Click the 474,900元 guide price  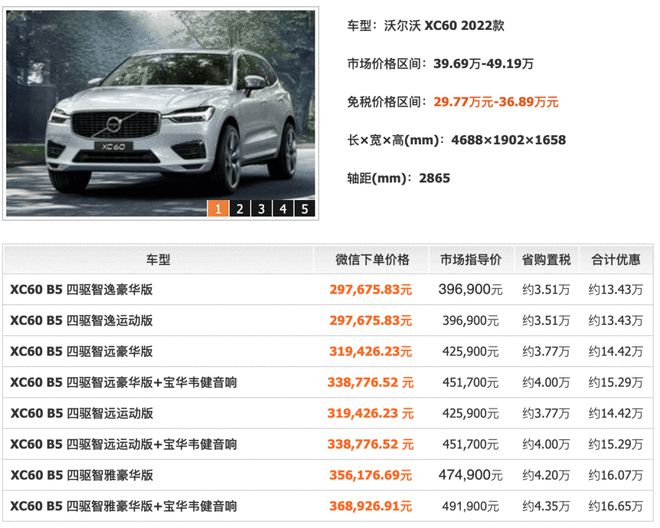pyautogui.click(x=471, y=475)
